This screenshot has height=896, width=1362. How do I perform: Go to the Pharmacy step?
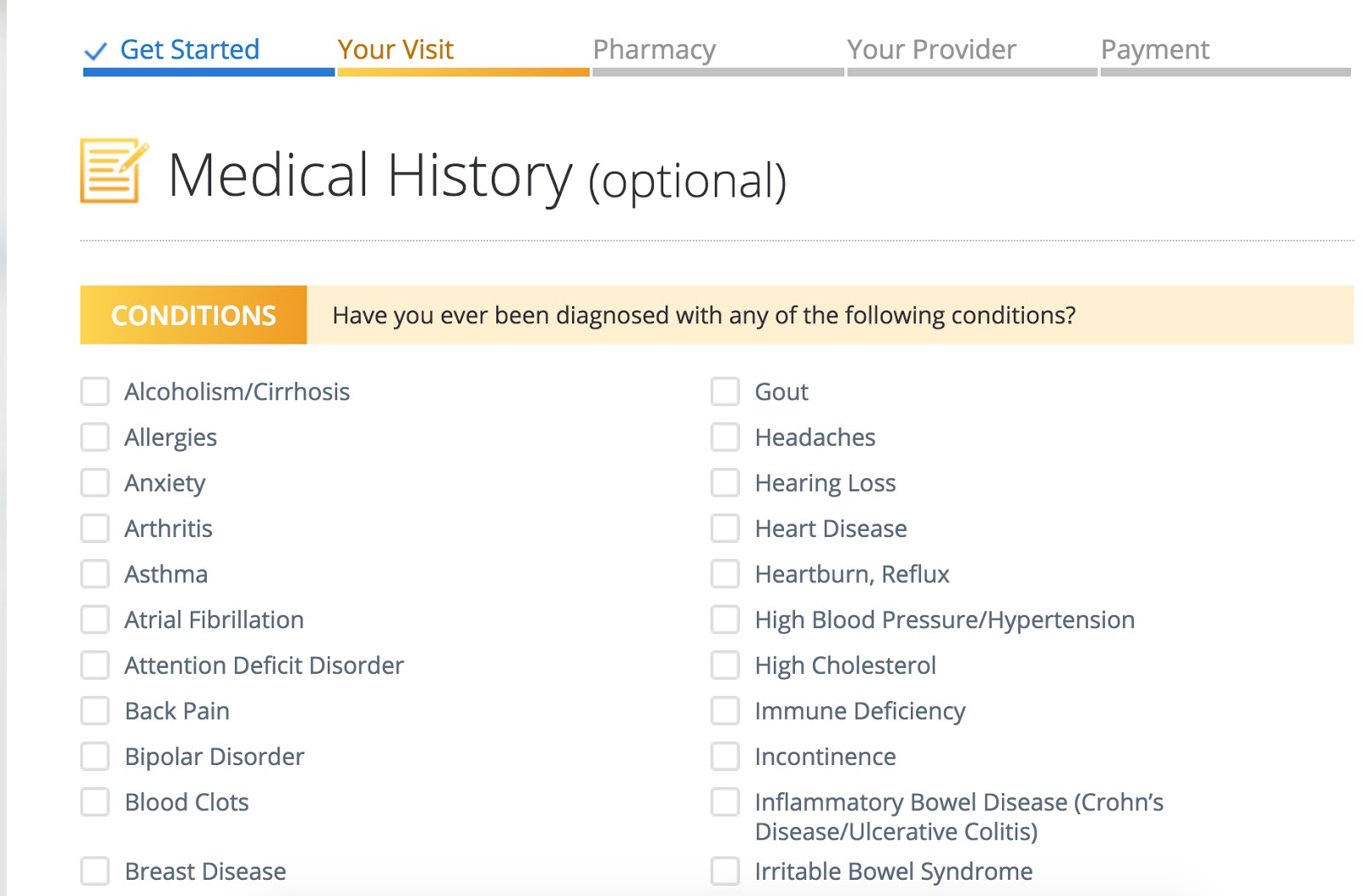654,50
